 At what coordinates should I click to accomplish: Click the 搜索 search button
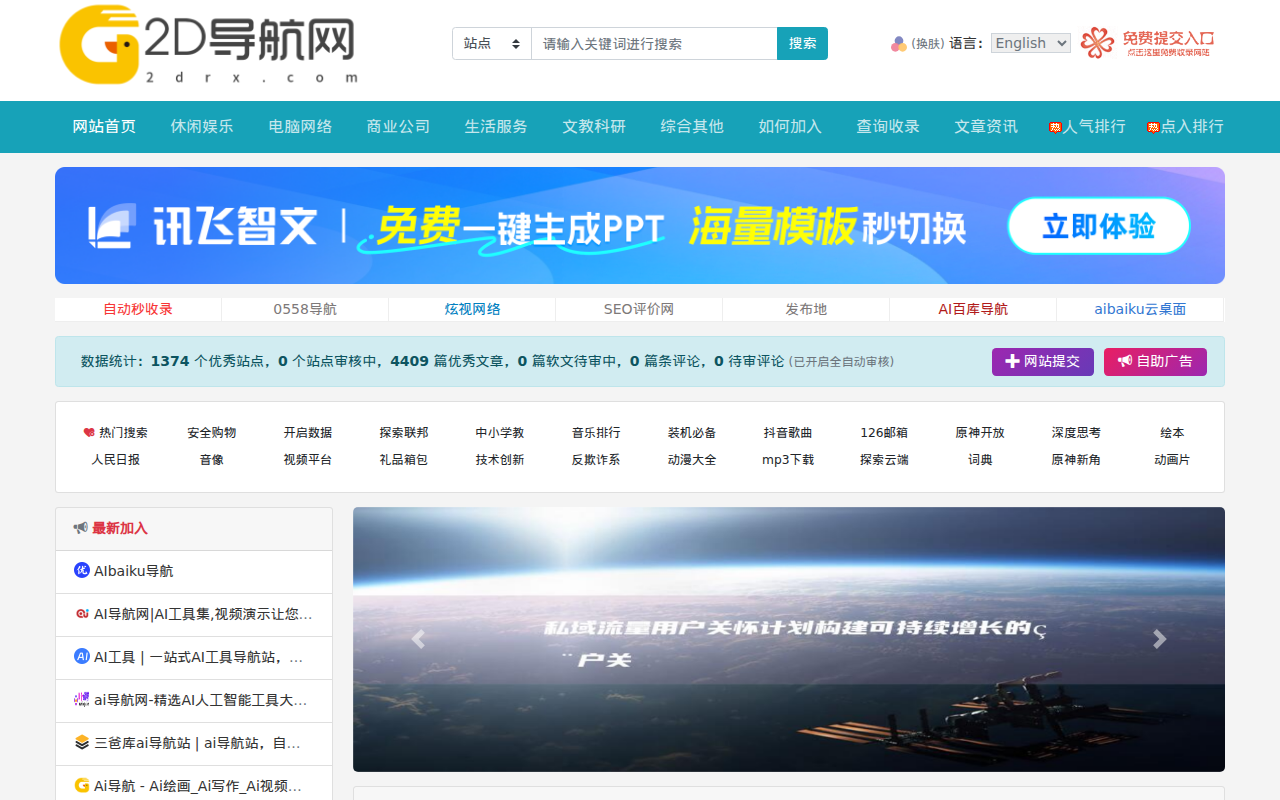[802, 43]
